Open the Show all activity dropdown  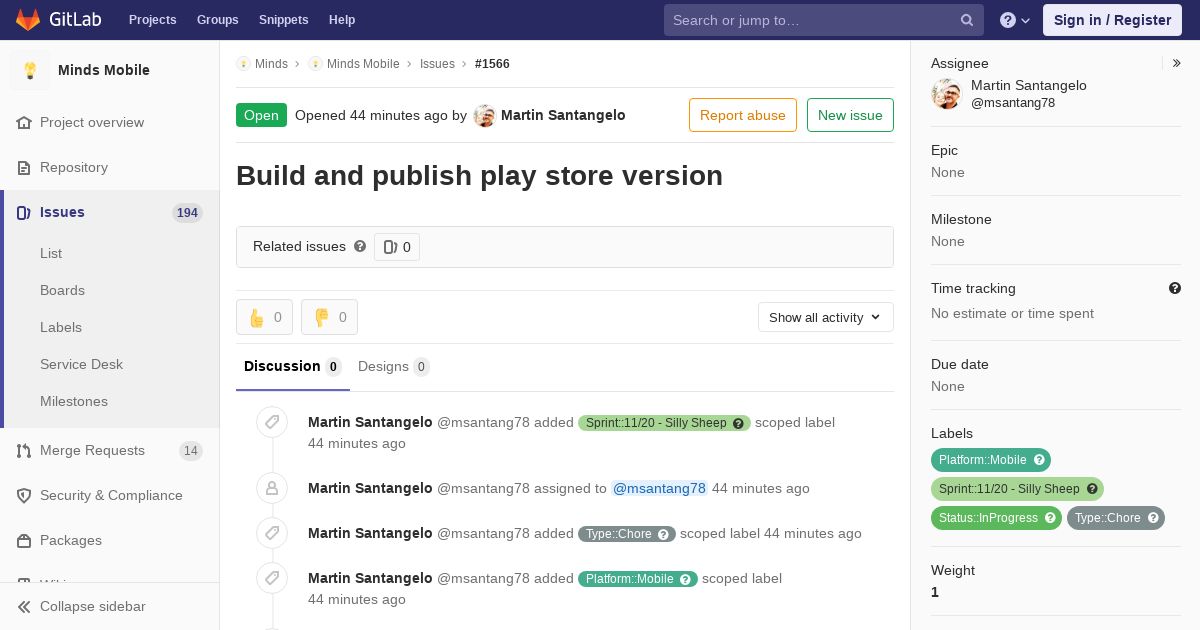coord(826,317)
